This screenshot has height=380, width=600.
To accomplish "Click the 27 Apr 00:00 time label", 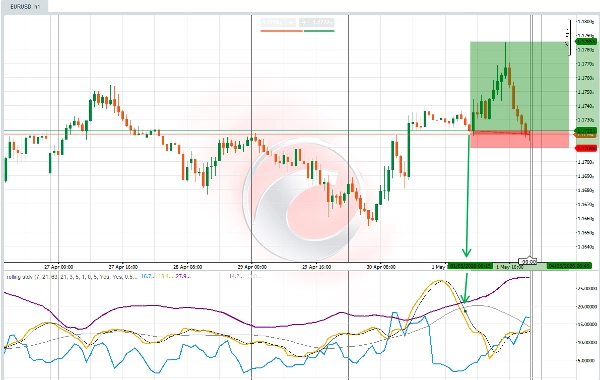I will point(59,267).
